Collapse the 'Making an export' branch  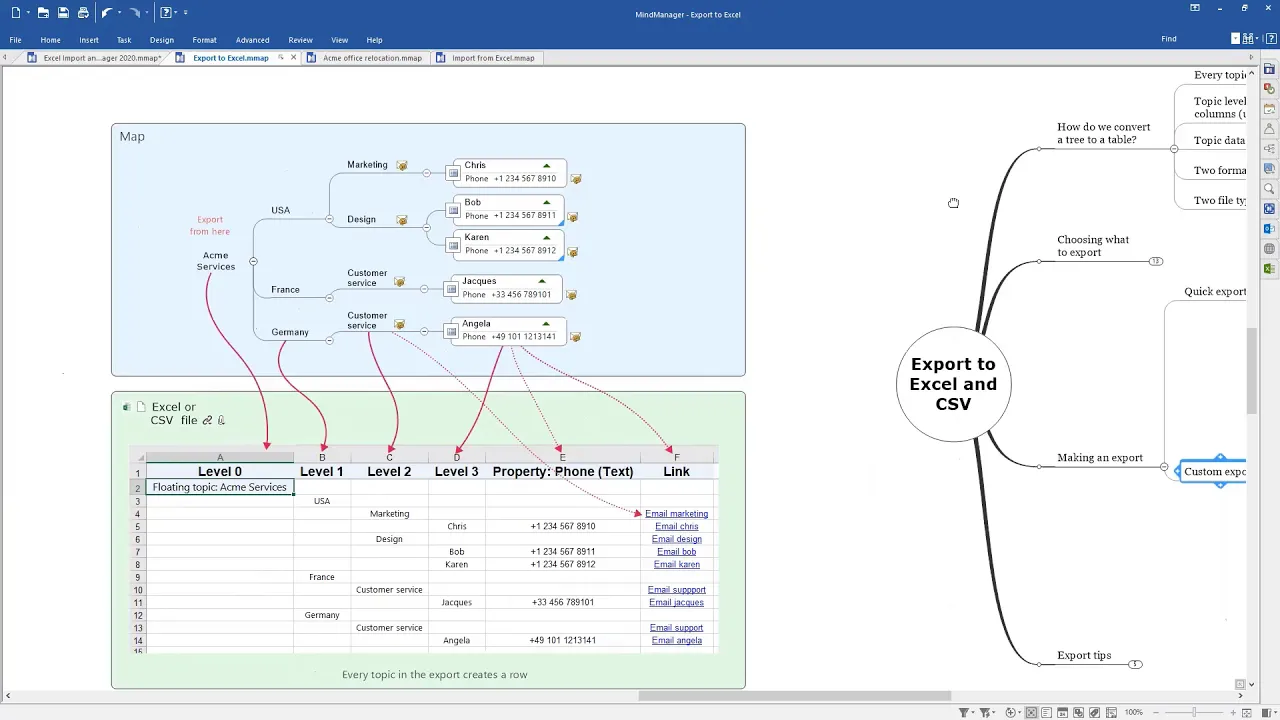[x=1164, y=467]
